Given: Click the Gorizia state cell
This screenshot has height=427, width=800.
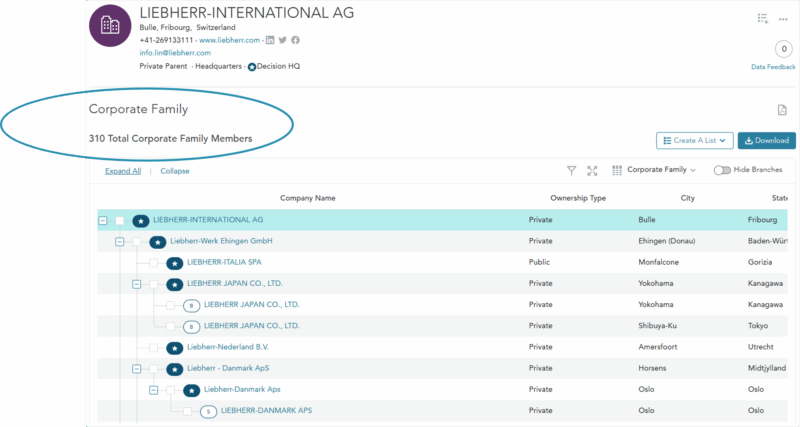Looking at the screenshot, I should (x=760, y=262).
